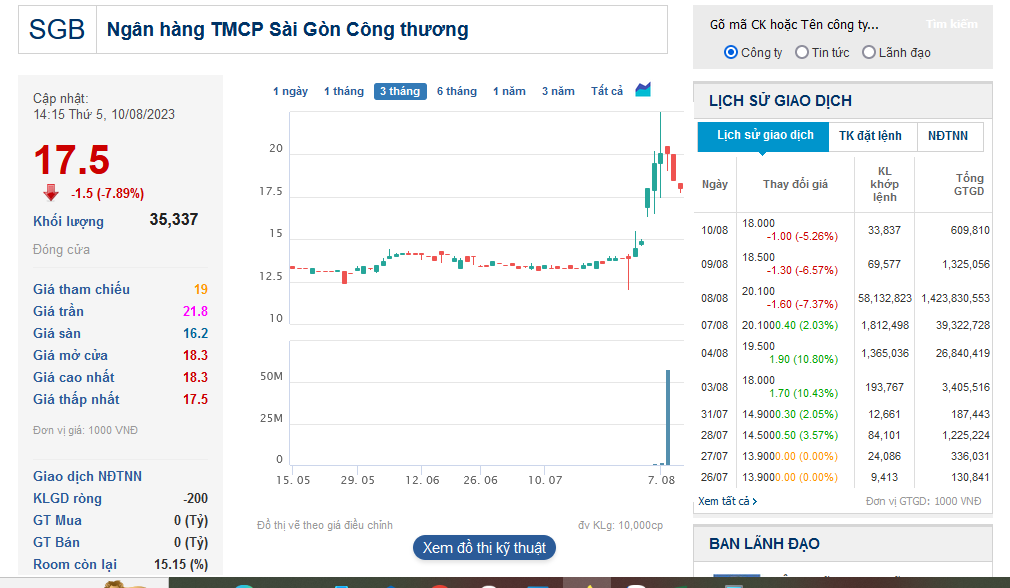Click the Khối lượng label

pyautogui.click(x=68, y=221)
